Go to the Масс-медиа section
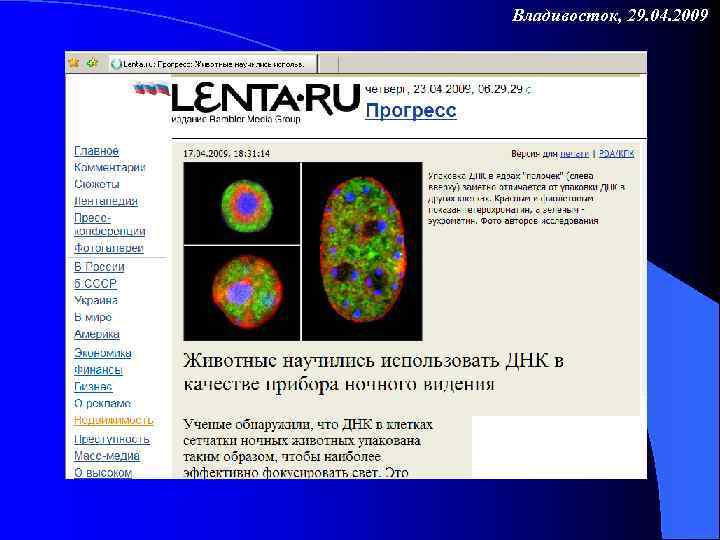 pyautogui.click(x=107, y=456)
